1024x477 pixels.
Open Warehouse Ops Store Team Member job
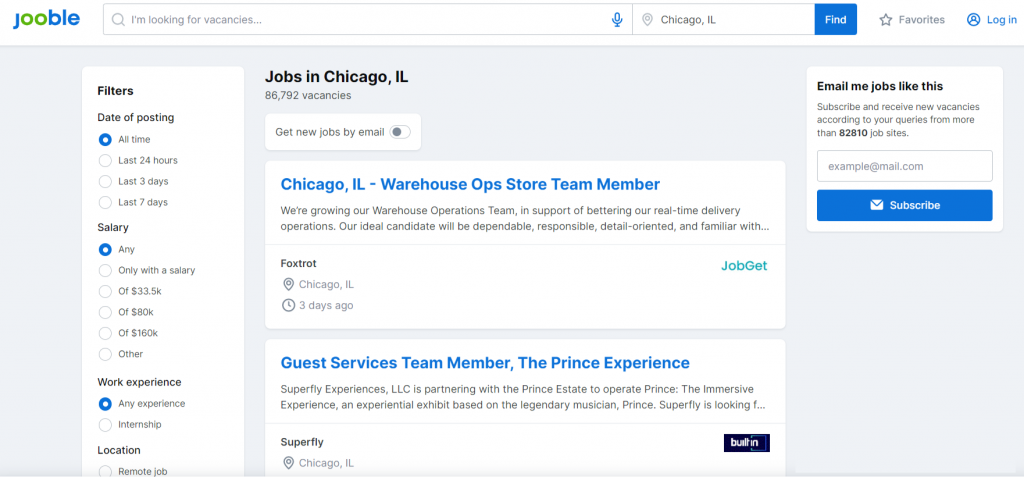(470, 184)
